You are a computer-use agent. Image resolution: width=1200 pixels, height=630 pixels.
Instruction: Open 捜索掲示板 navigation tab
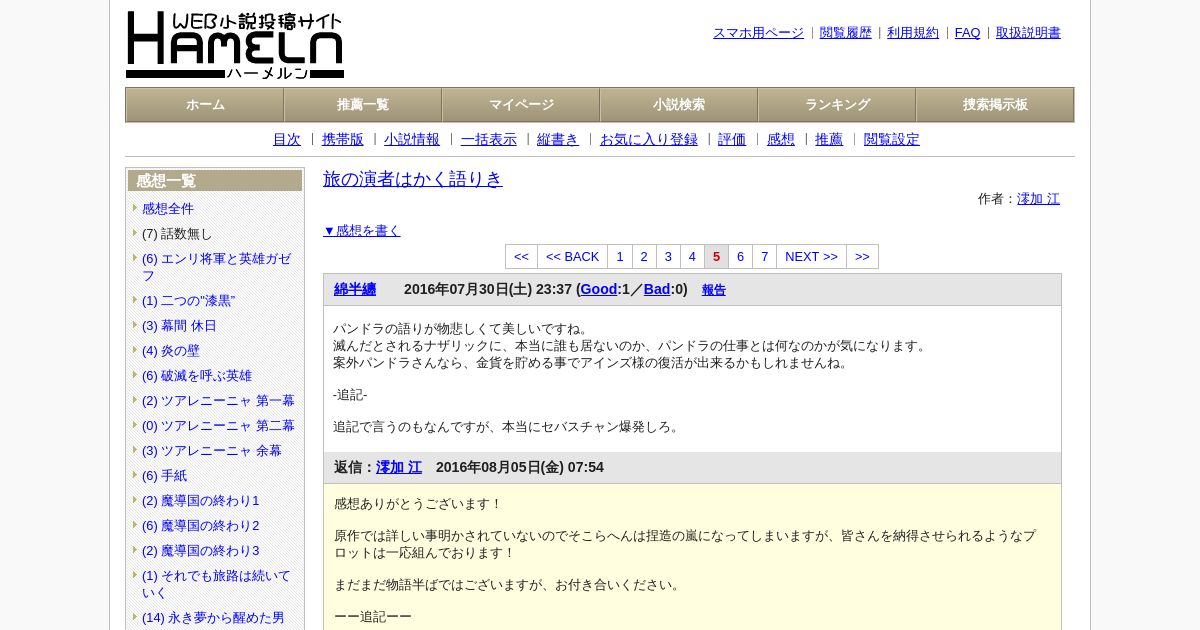[x=995, y=105]
